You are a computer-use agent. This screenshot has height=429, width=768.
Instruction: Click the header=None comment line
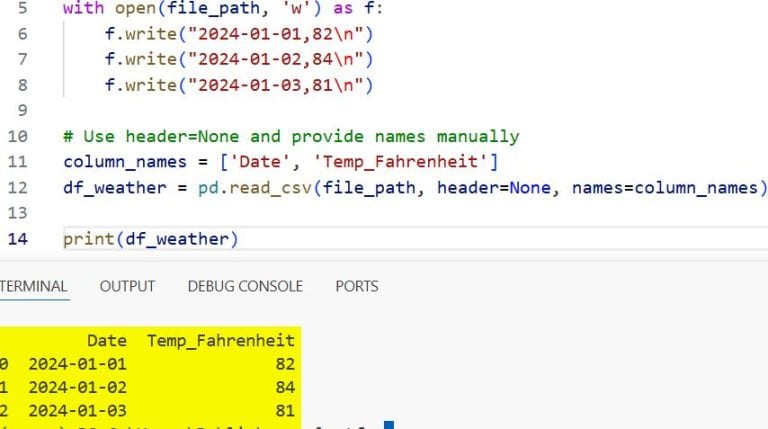click(291, 136)
